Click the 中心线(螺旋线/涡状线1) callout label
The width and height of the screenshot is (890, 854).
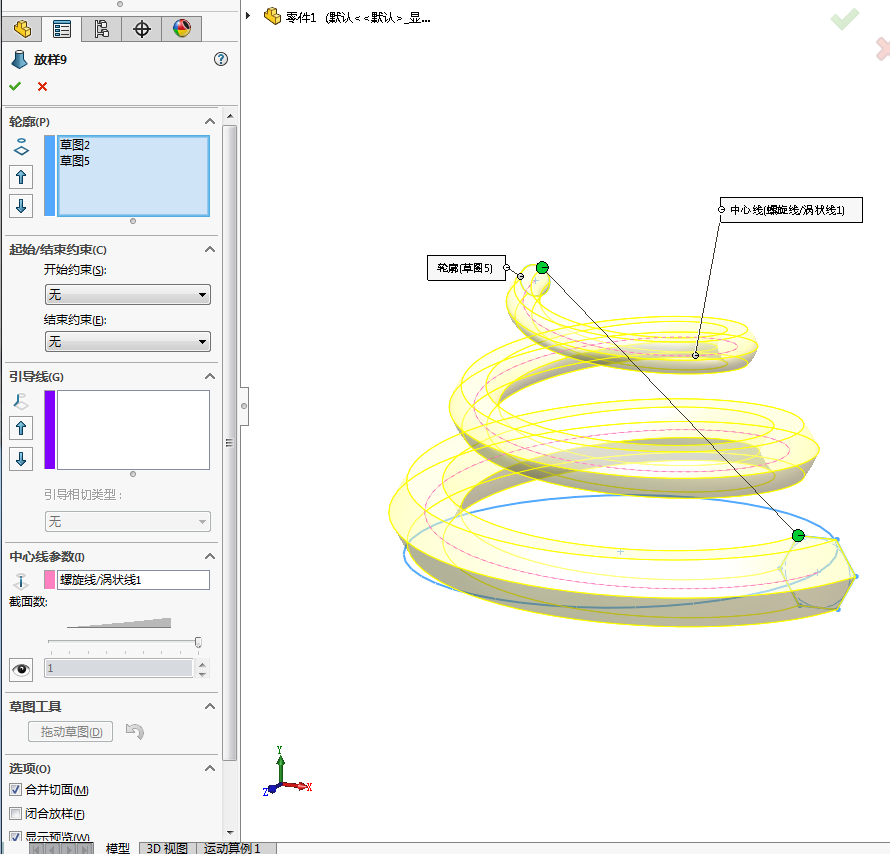click(x=791, y=210)
